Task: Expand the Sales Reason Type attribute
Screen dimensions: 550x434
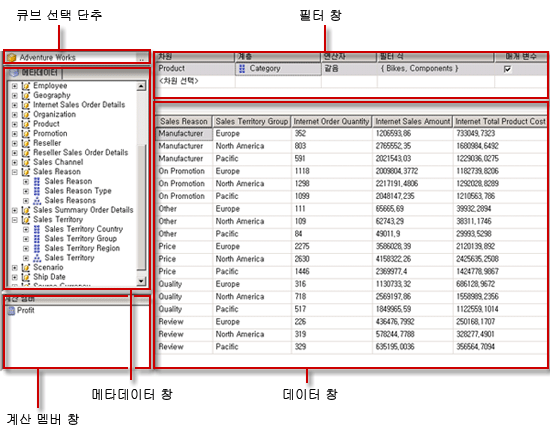Action: coord(26,191)
